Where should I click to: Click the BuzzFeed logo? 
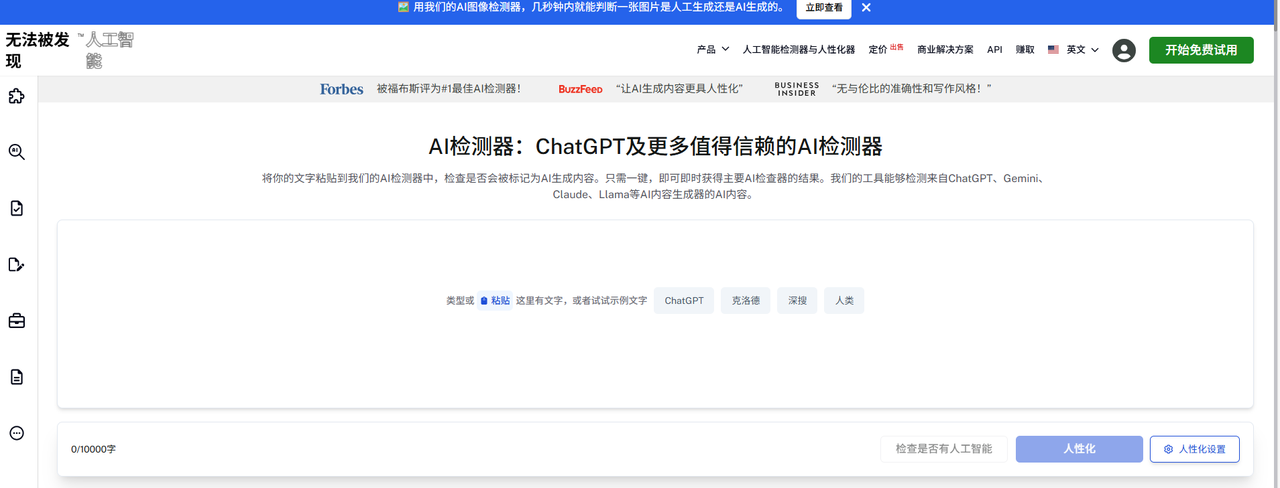580,89
